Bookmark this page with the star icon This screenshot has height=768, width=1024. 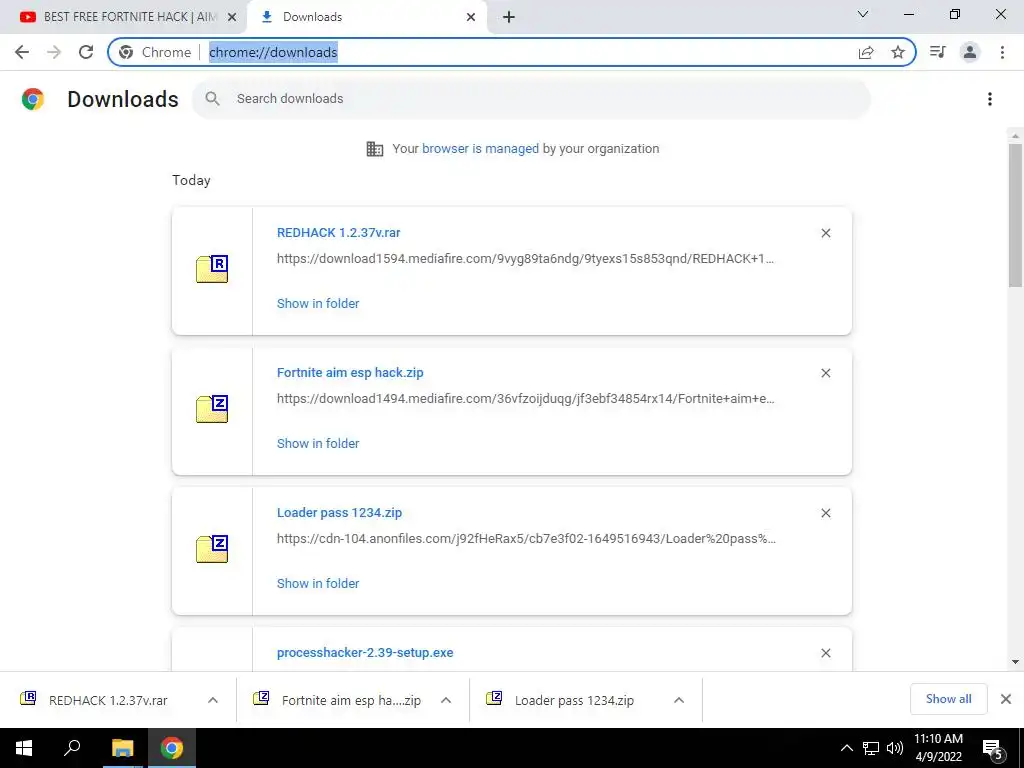coord(898,52)
